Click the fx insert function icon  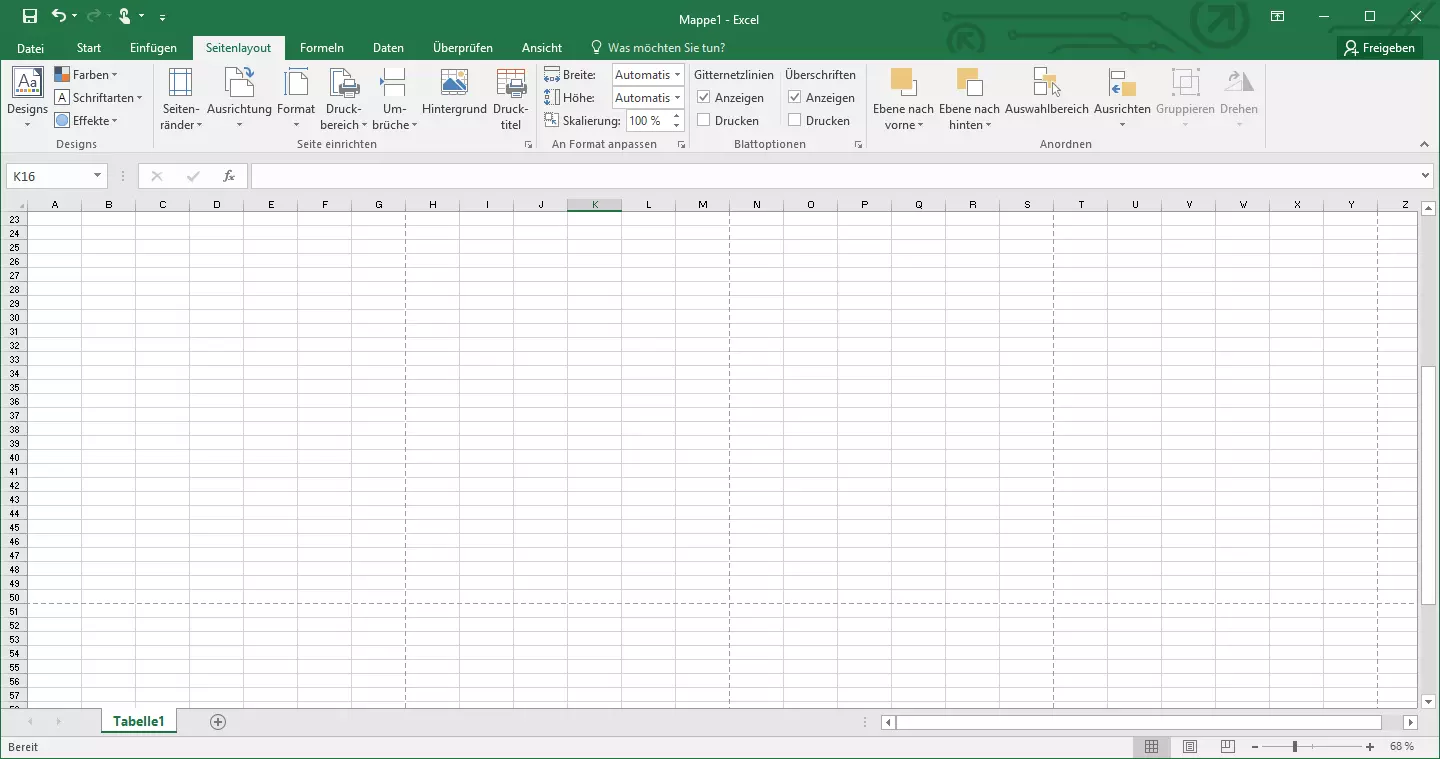pyautogui.click(x=229, y=176)
